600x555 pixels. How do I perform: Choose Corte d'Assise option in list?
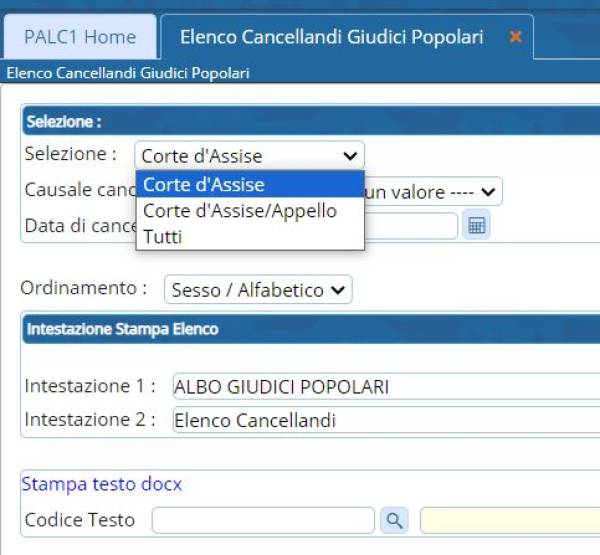(x=250, y=184)
